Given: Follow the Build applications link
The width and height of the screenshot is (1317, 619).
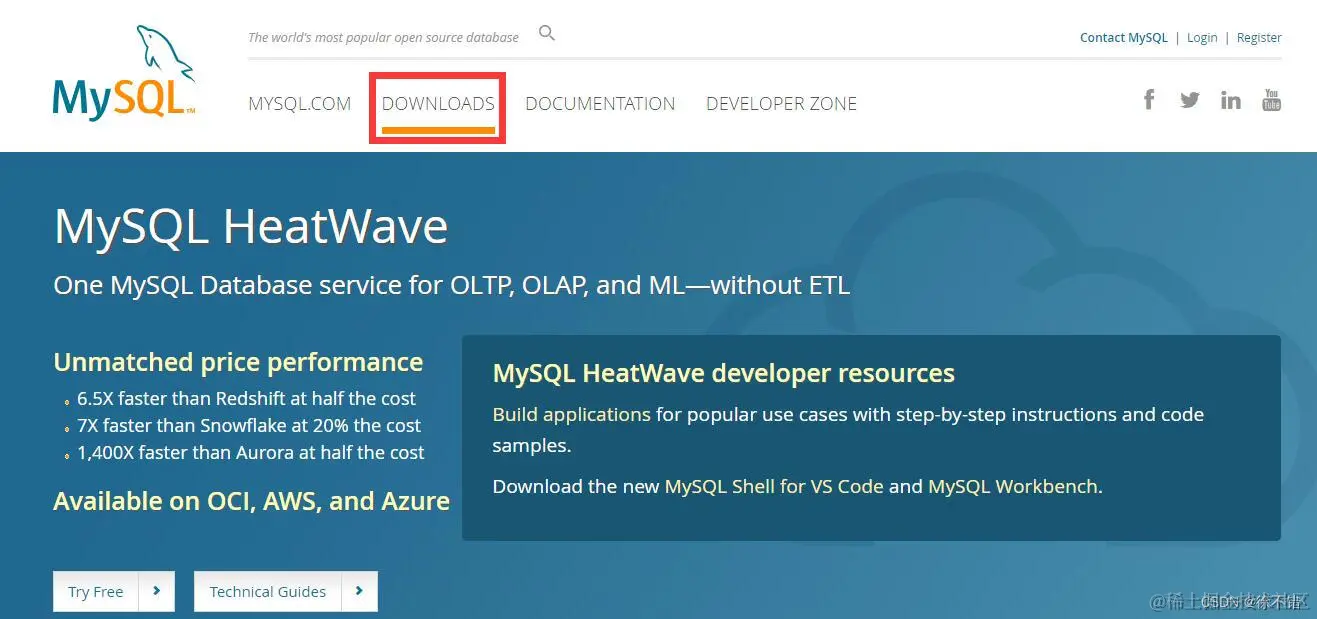Looking at the screenshot, I should 572,414.
